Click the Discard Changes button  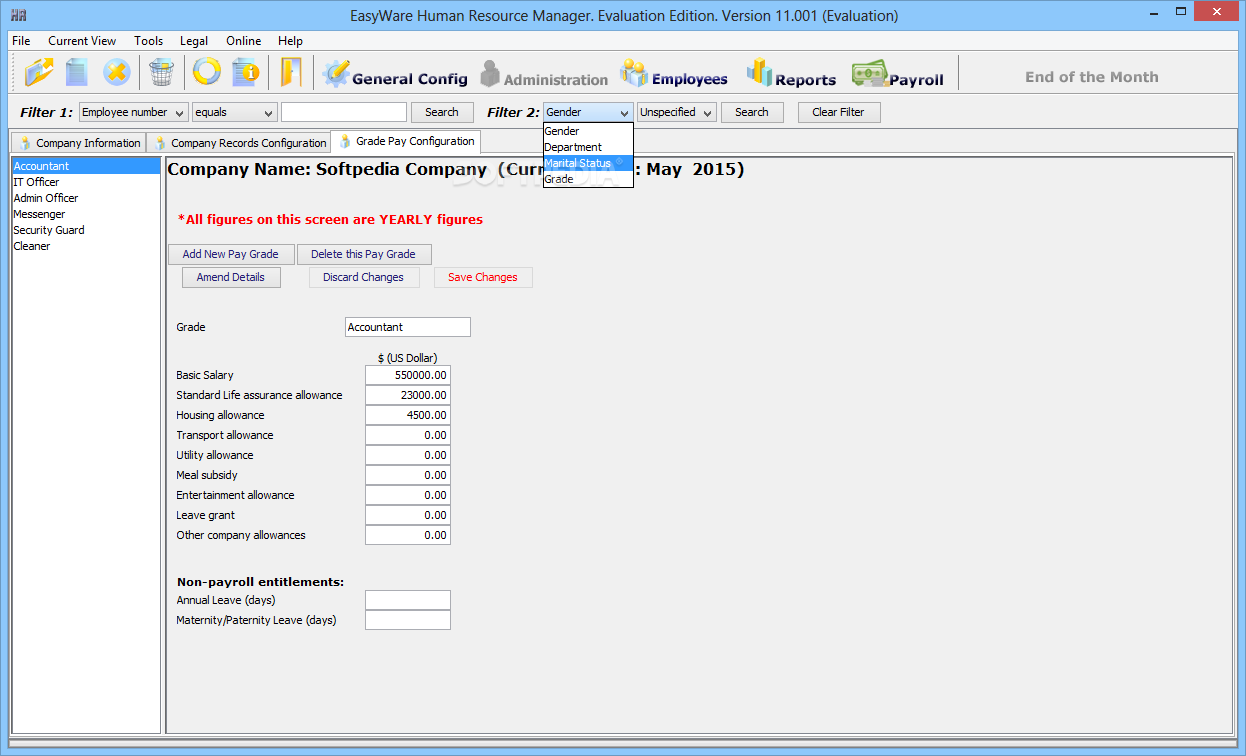(x=363, y=277)
